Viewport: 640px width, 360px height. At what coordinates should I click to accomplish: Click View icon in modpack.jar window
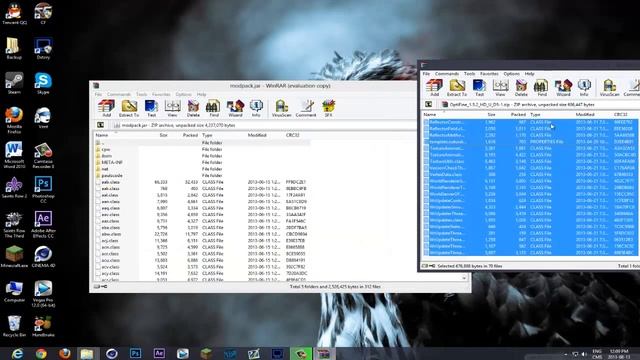point(172,108)
